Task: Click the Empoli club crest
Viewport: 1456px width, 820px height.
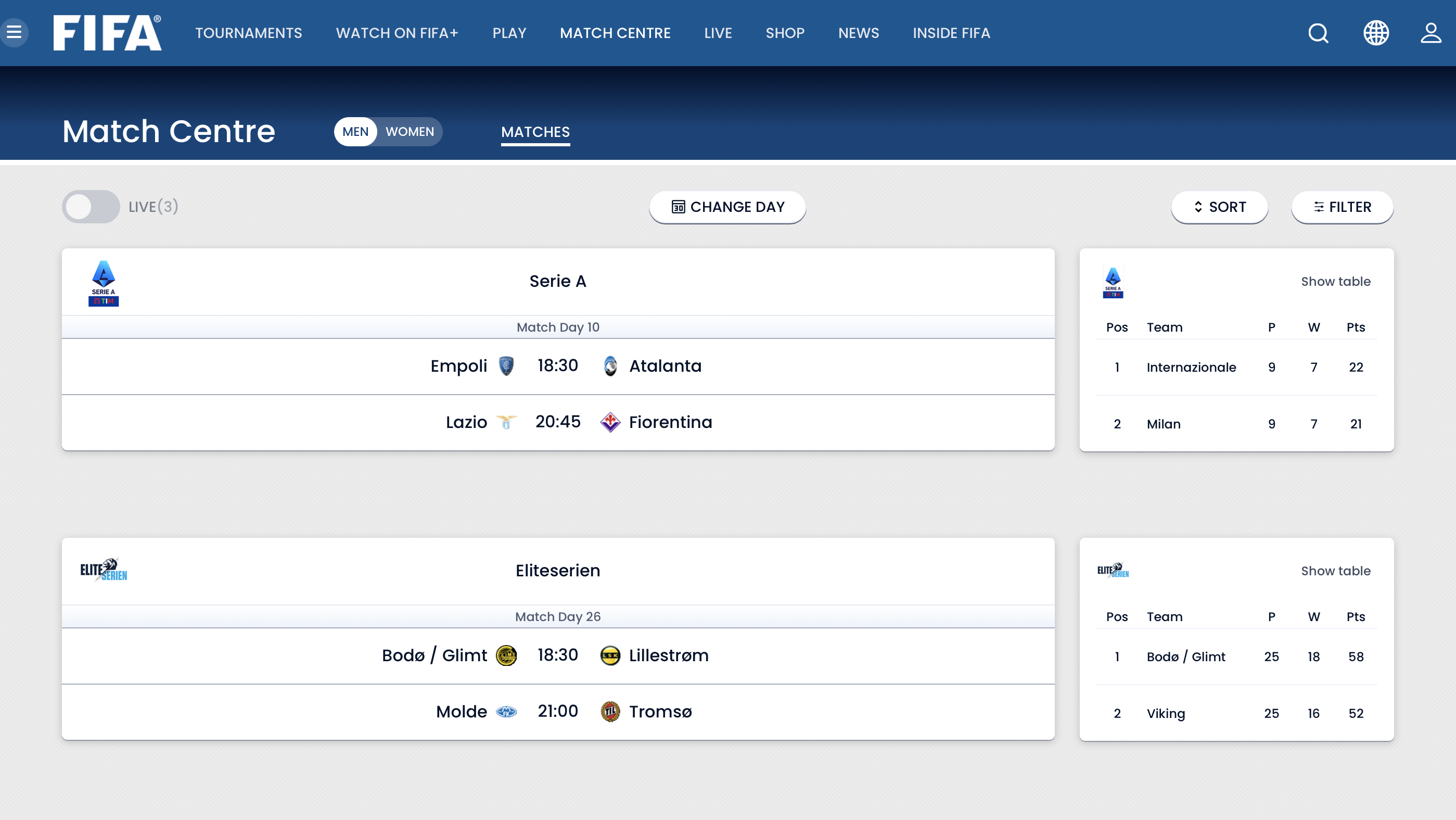Action: click(506, 366)
